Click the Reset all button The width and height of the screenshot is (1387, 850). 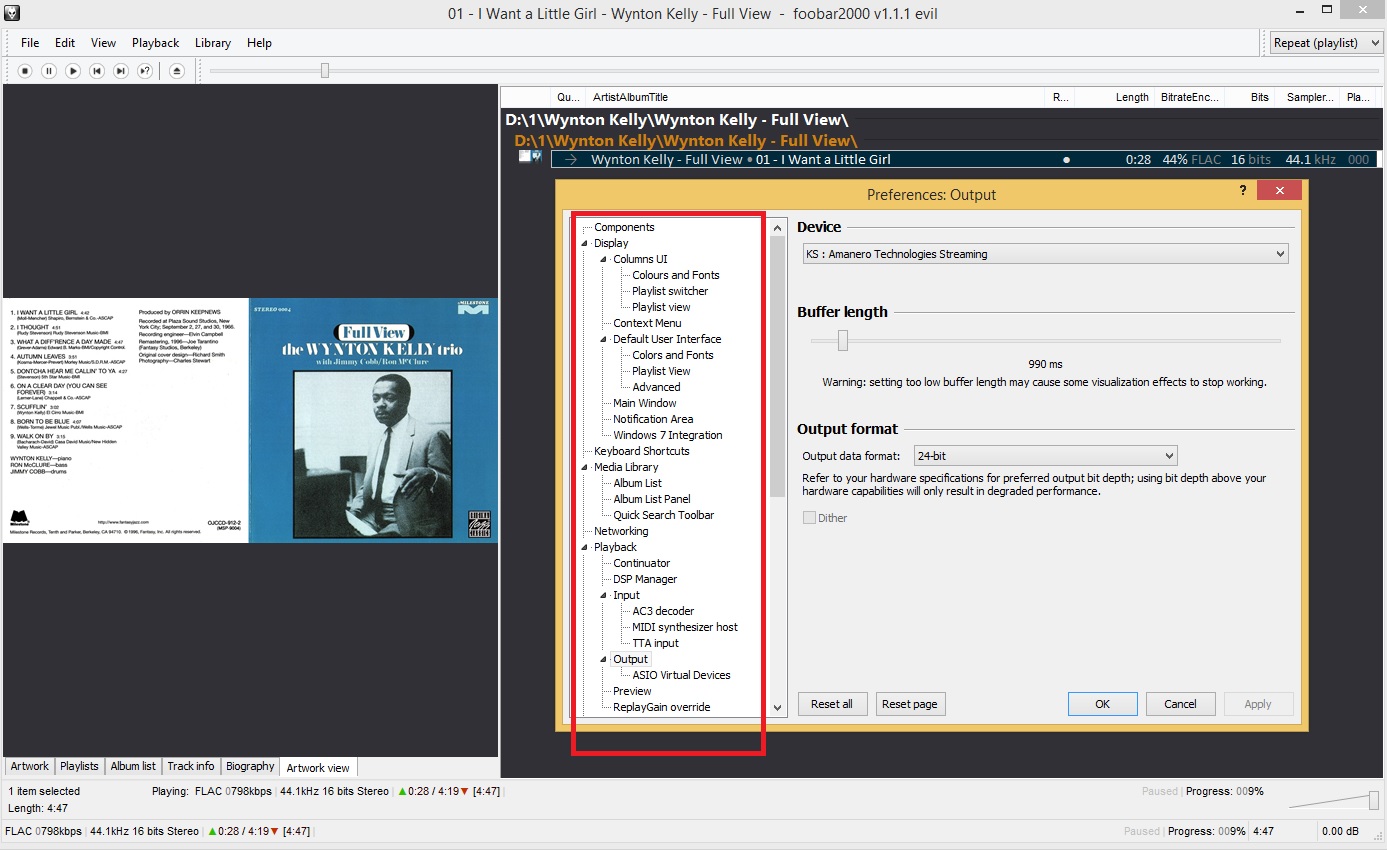click(832, 704)
